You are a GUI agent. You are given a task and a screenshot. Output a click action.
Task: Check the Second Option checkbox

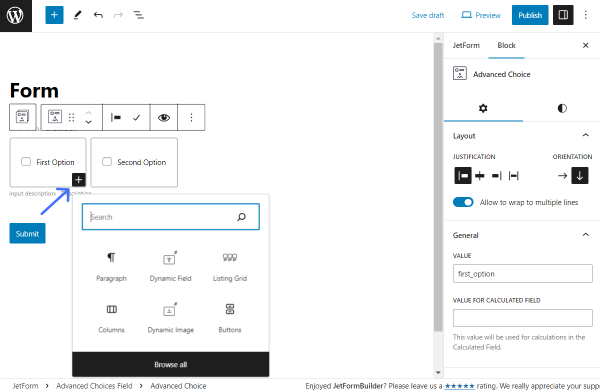coord(107,162)
